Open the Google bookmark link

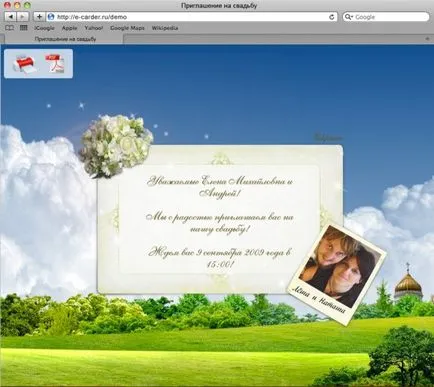click(x=45, y=28)
